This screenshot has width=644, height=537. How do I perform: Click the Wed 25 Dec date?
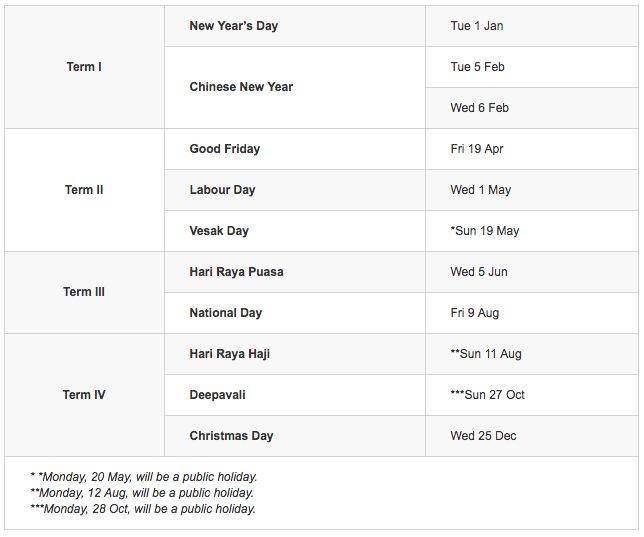[x=482, y=436]
